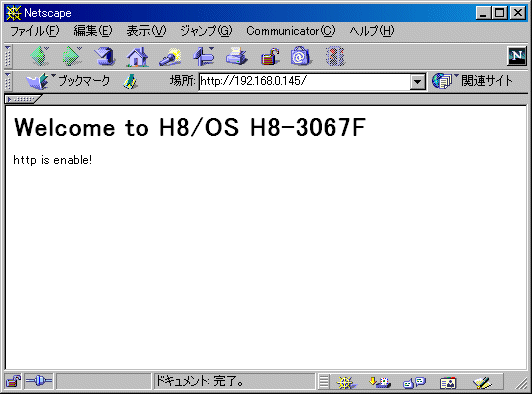The image size is (532, 394).
Task: Click the online/offline connection plug icon
Action: point(39,381)
